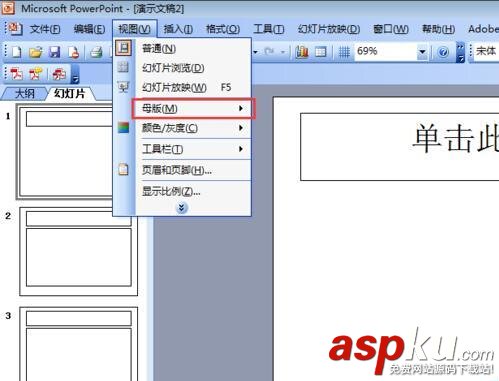This screenshot has width=499, height=381.
Task: Open the 编辑(E) menu
Action: 89,29
